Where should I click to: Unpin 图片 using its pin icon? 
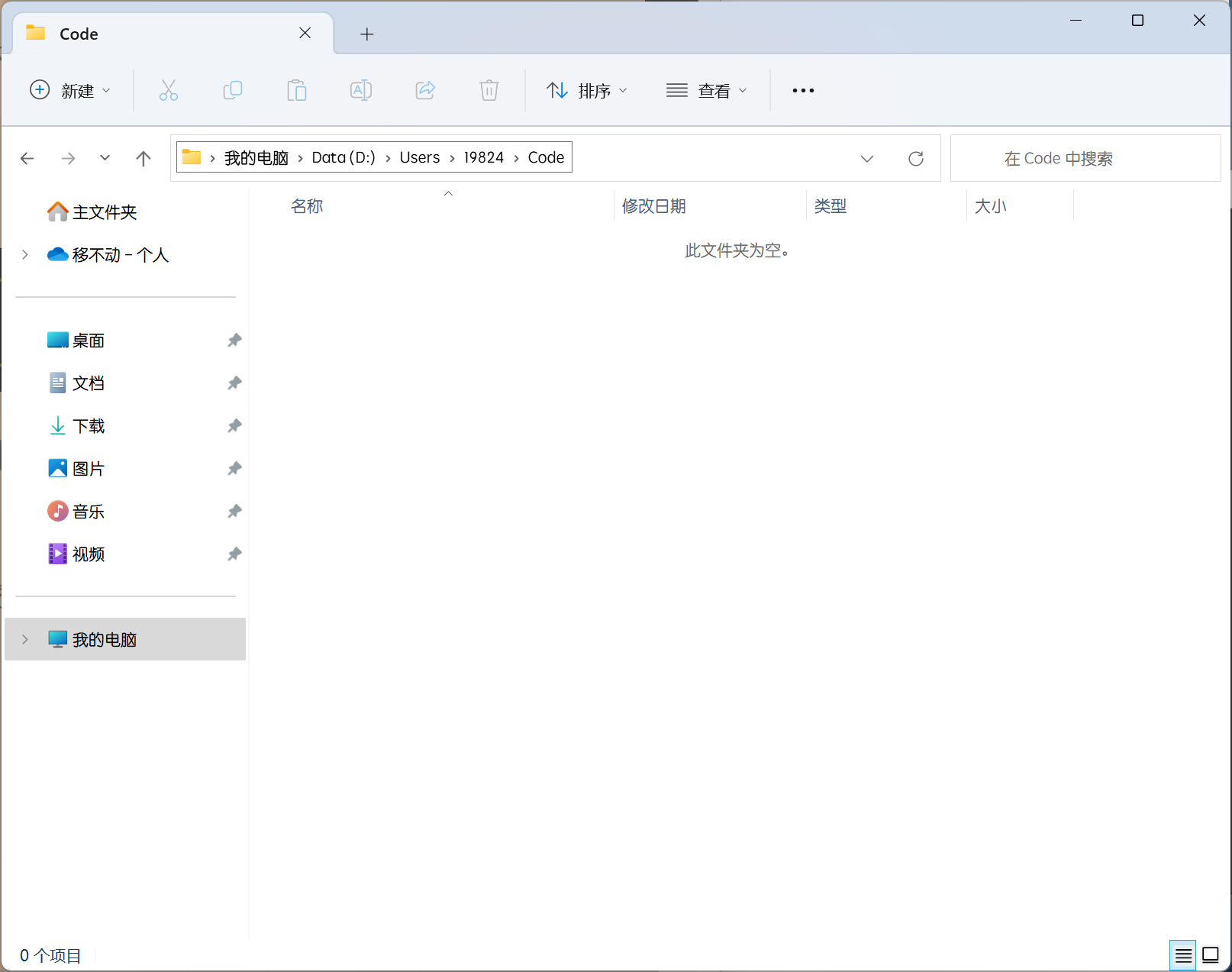coord(234,469)
